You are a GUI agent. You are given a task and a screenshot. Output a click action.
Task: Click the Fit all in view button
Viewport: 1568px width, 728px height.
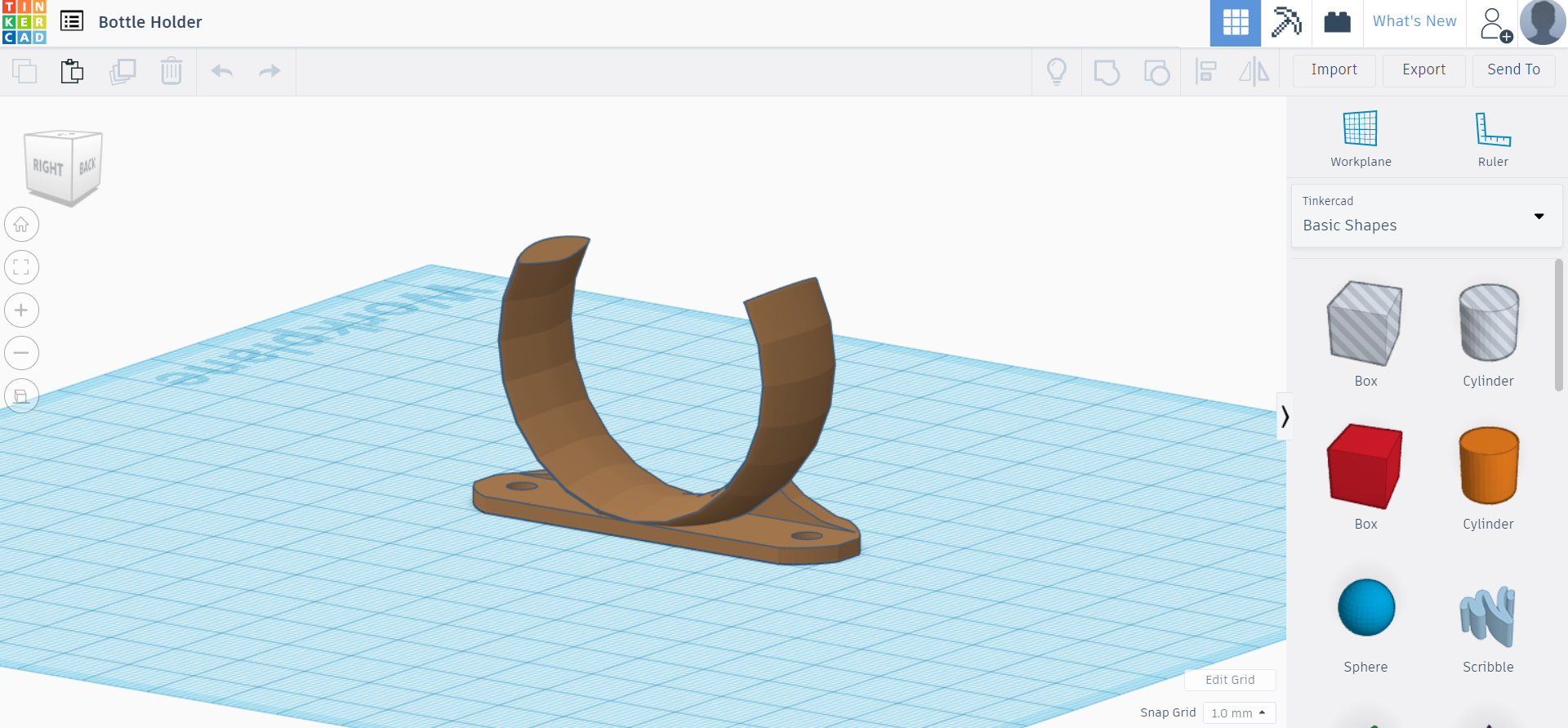coord(22,267)
